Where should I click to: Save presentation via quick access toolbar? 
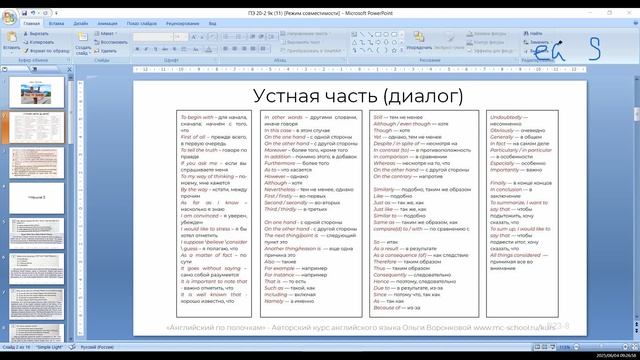coord(24,13)
